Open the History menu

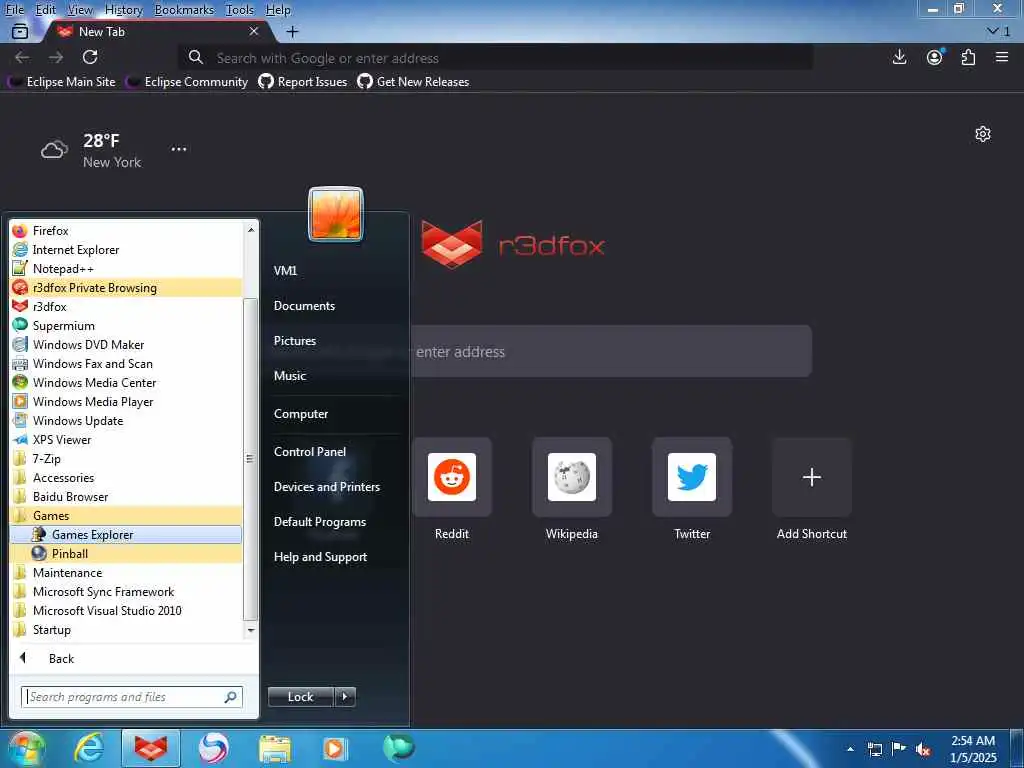coord(123,10)
